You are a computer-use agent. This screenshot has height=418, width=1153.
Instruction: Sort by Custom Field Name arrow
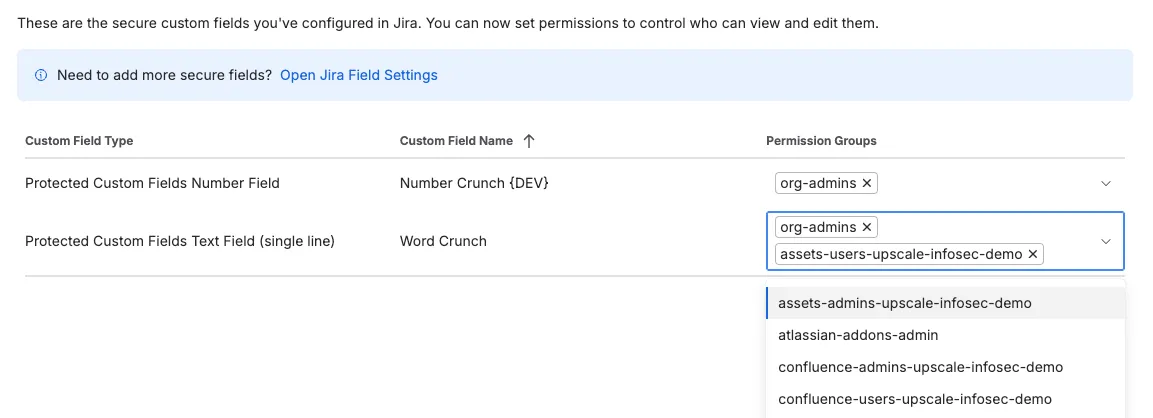click(528, 141)
